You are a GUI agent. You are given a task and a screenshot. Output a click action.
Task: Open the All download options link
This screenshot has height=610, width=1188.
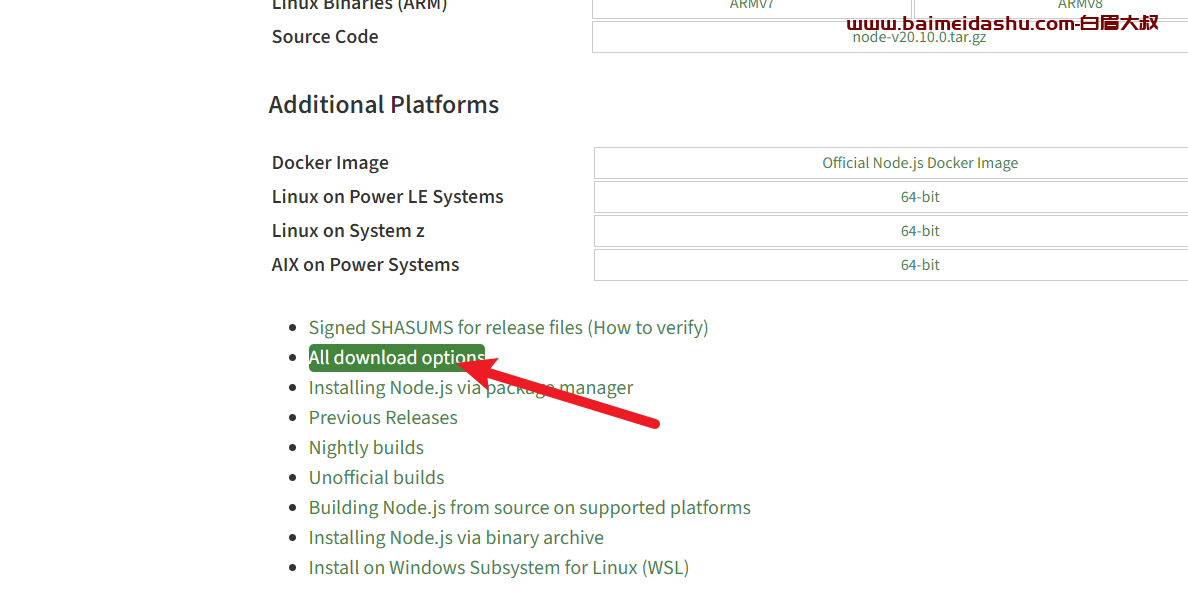(x=396, y=358)
